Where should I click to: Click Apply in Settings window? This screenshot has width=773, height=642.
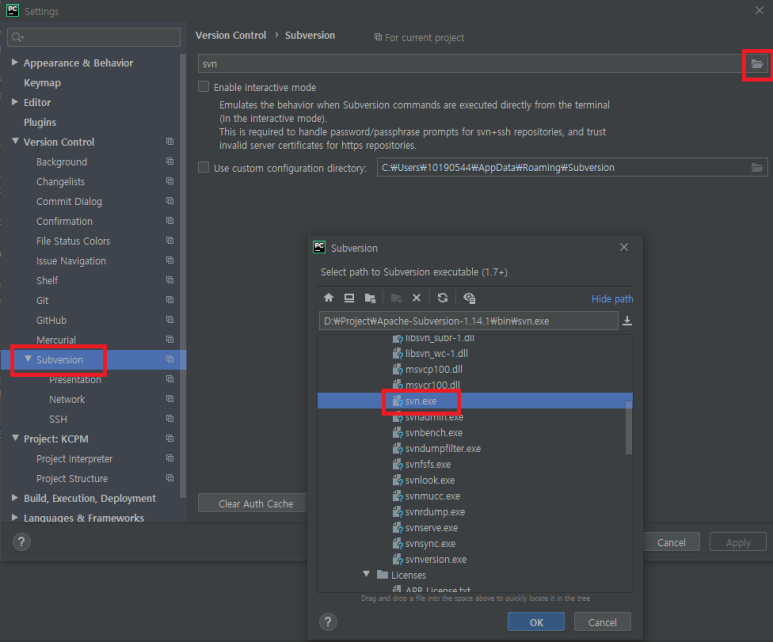[x=738, y=542]
